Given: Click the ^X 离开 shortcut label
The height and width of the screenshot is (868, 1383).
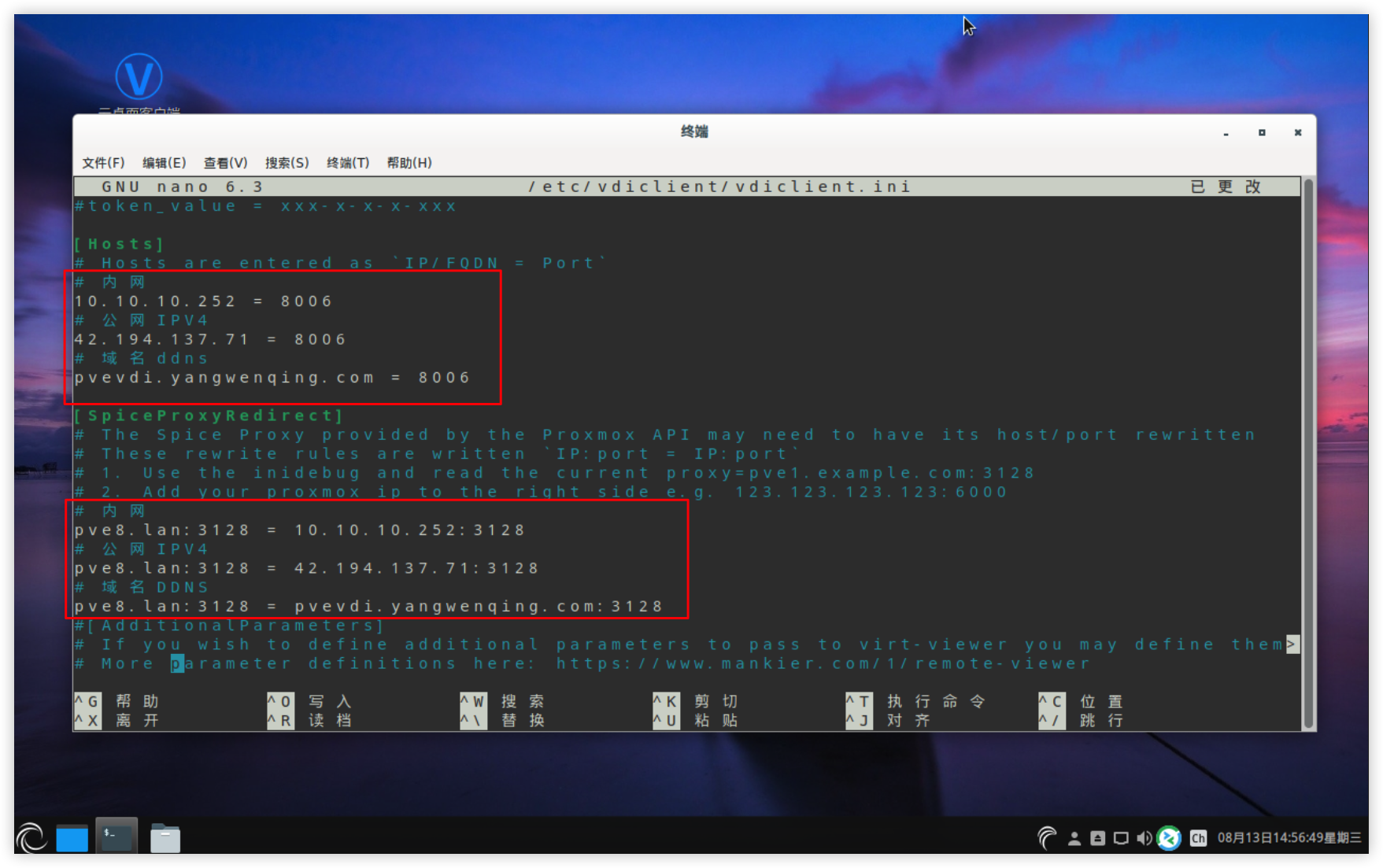Looking at the screenshot, I should pos(116,720).
